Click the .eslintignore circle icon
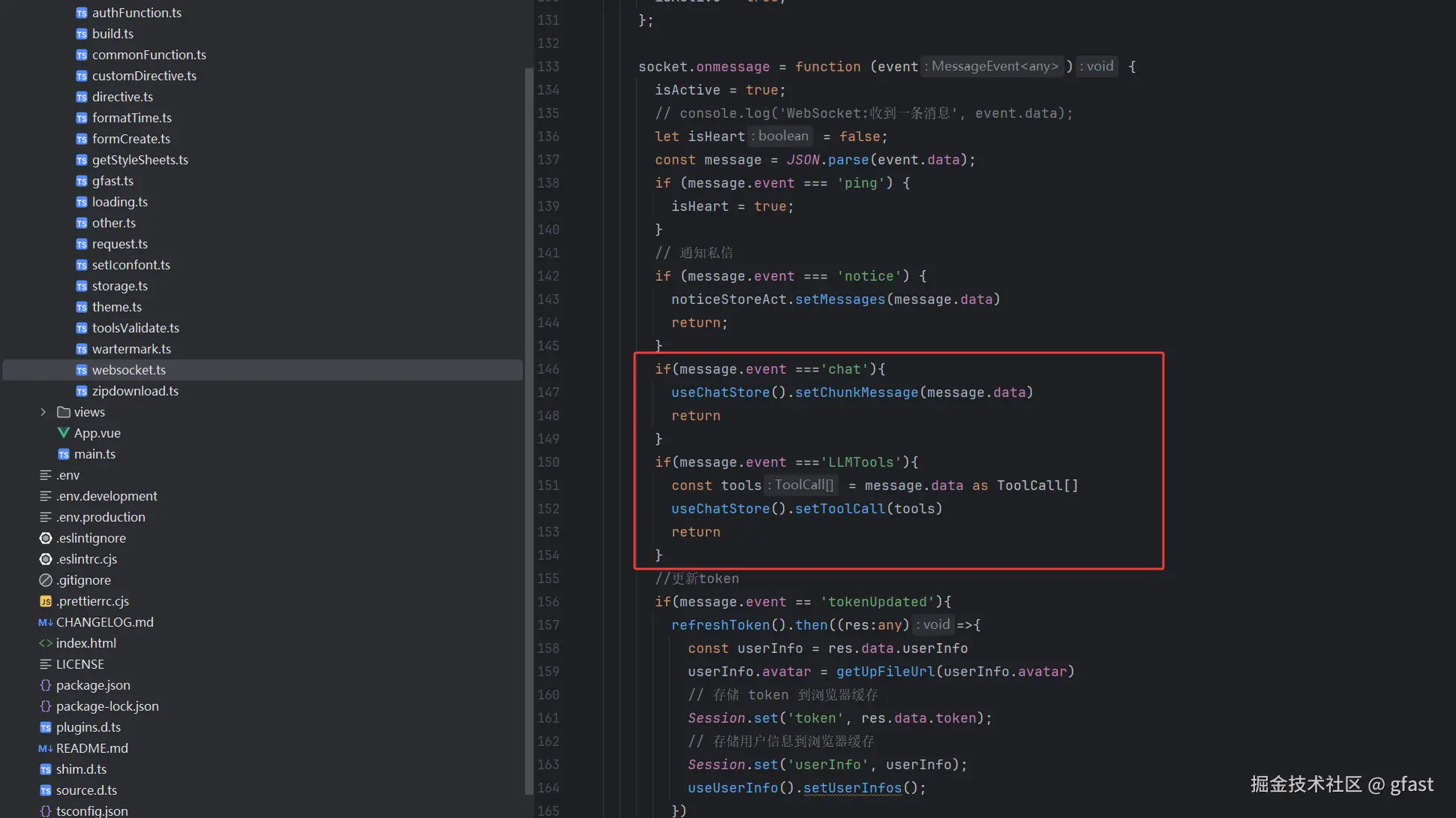Screen dimensions: 1456x818 pos(46,538)
